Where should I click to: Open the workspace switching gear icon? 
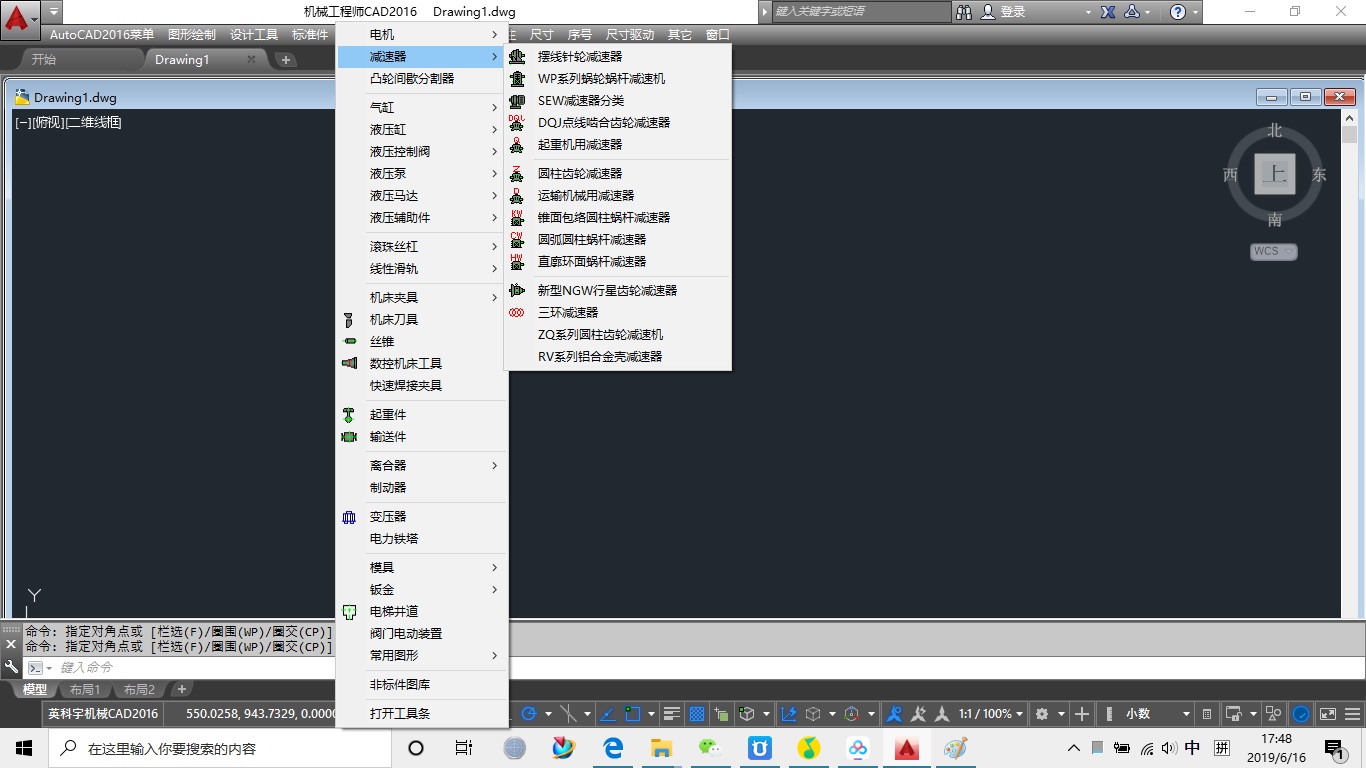tap(1042, 714)
